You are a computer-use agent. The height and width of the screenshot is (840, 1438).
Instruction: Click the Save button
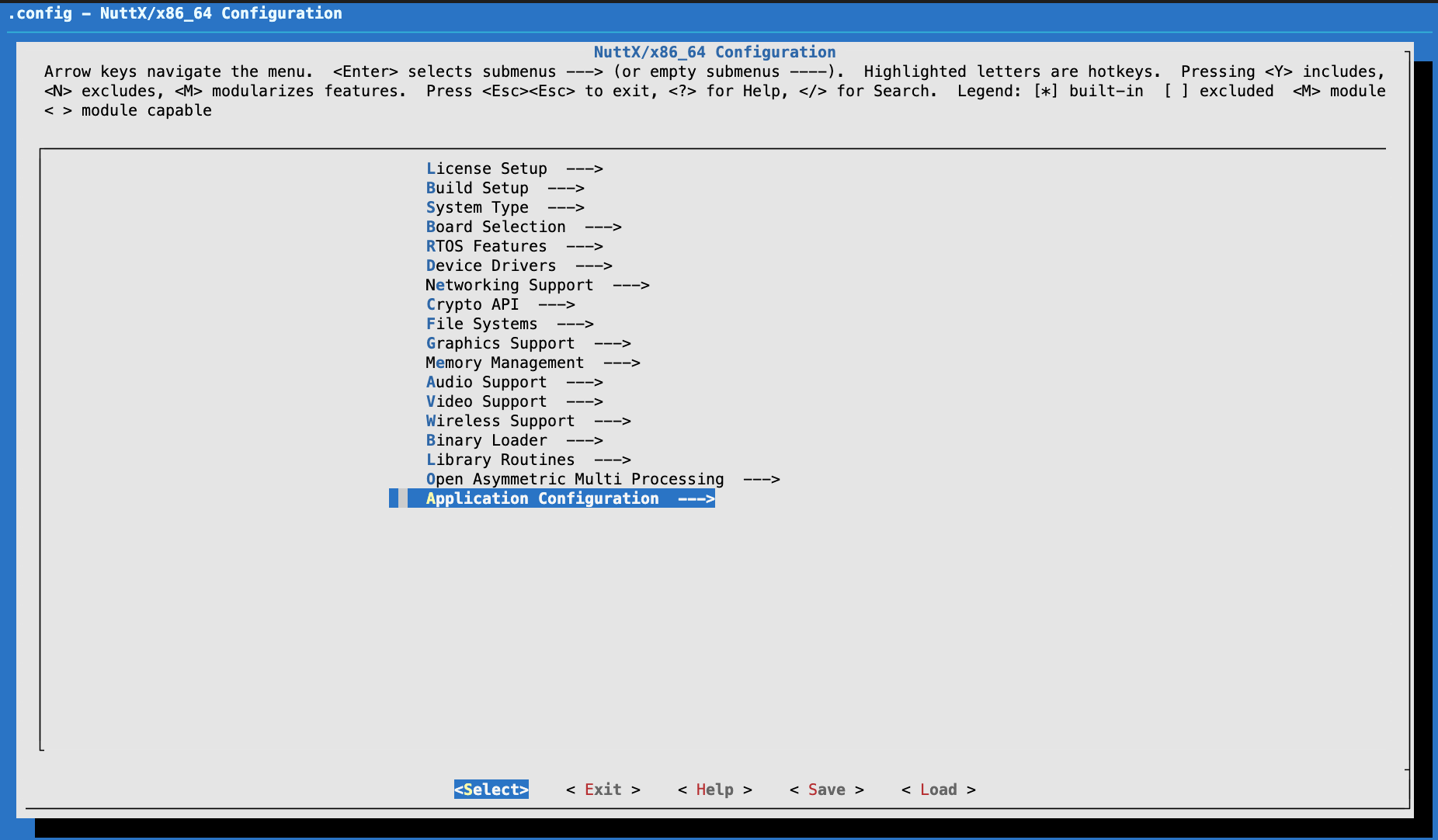(x=826, y=790)
